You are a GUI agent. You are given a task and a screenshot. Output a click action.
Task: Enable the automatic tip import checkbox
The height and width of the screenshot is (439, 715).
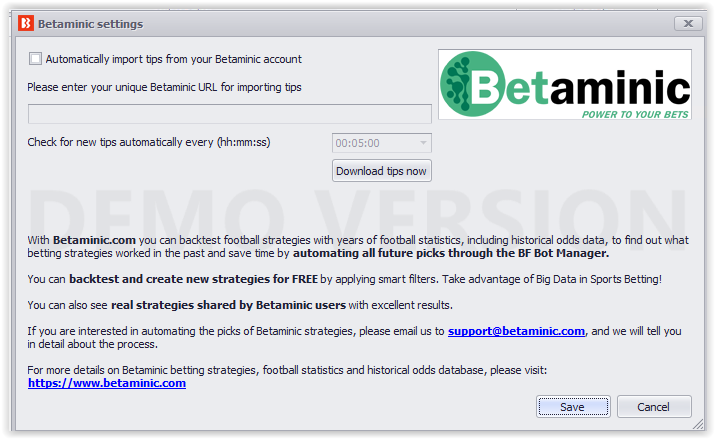35,59
